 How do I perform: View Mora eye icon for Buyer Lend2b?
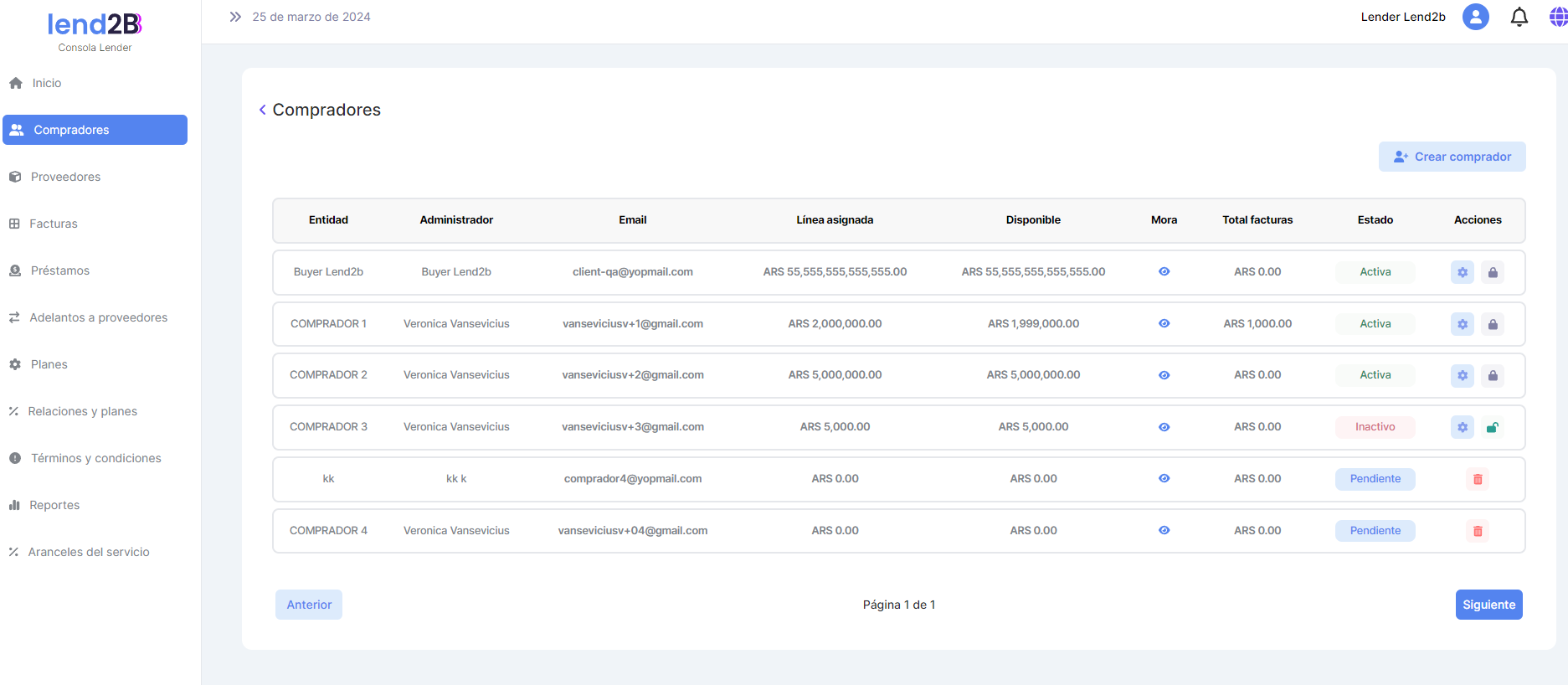pyautogui.click(x=1164, y=271)
